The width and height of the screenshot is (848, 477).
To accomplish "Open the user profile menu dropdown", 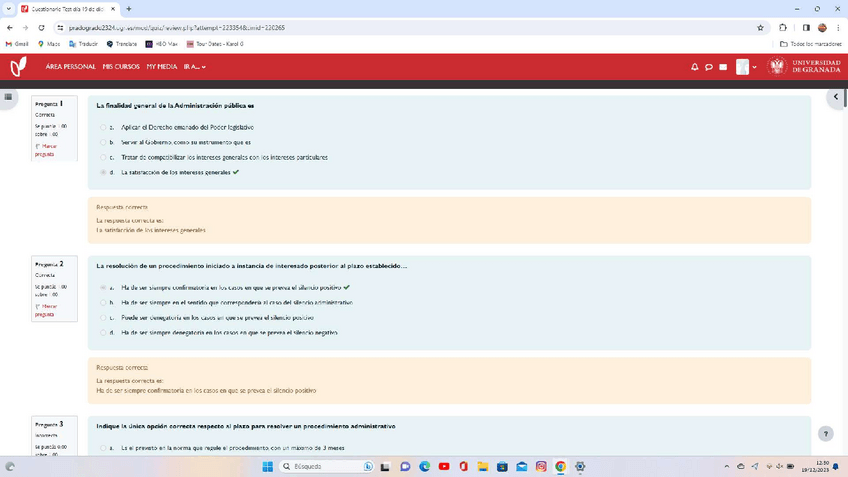I will (x=747, y=67).
